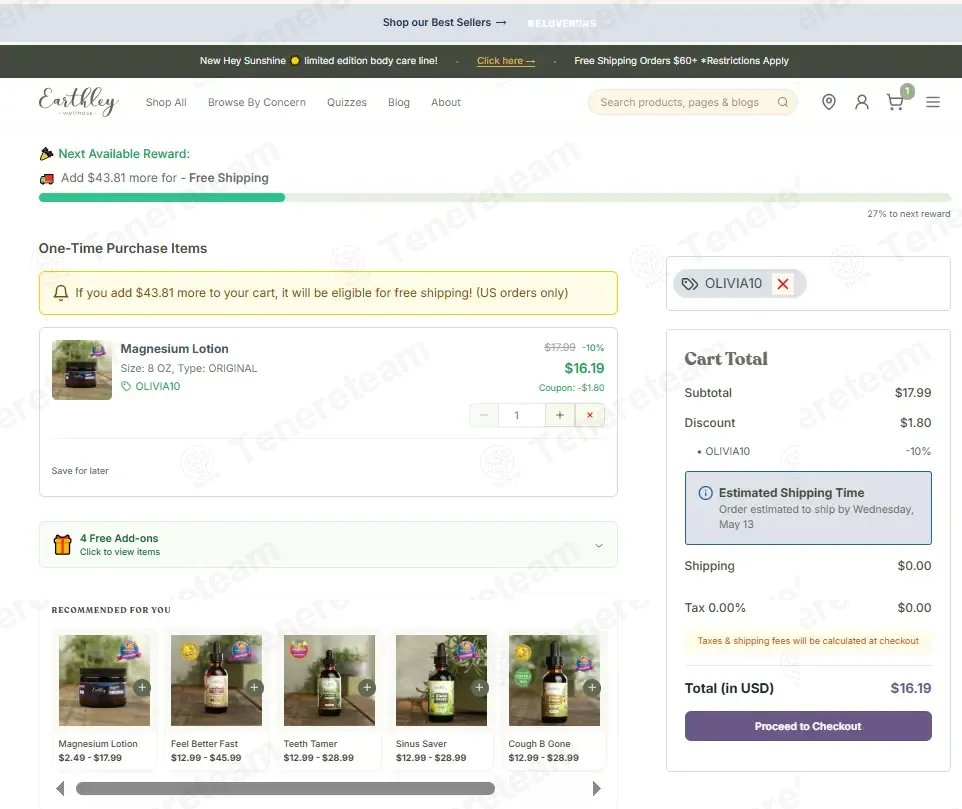The height and width of the screenshot is (809, 962).
Task: Add Feel Better Fast with plus icon
Action: click(x=254, y=687)
